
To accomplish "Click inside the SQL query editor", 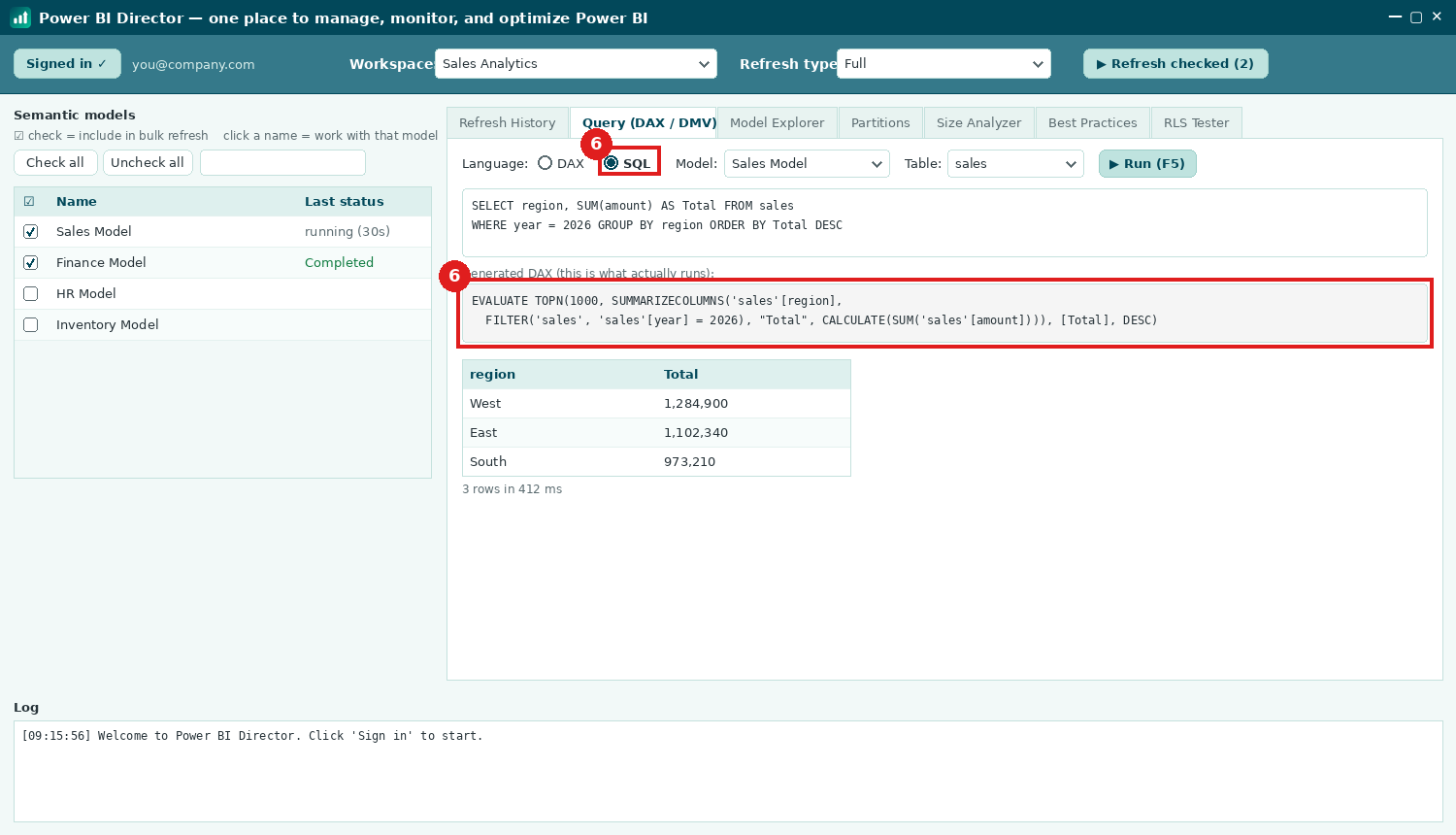I will [x=944, y=222].
